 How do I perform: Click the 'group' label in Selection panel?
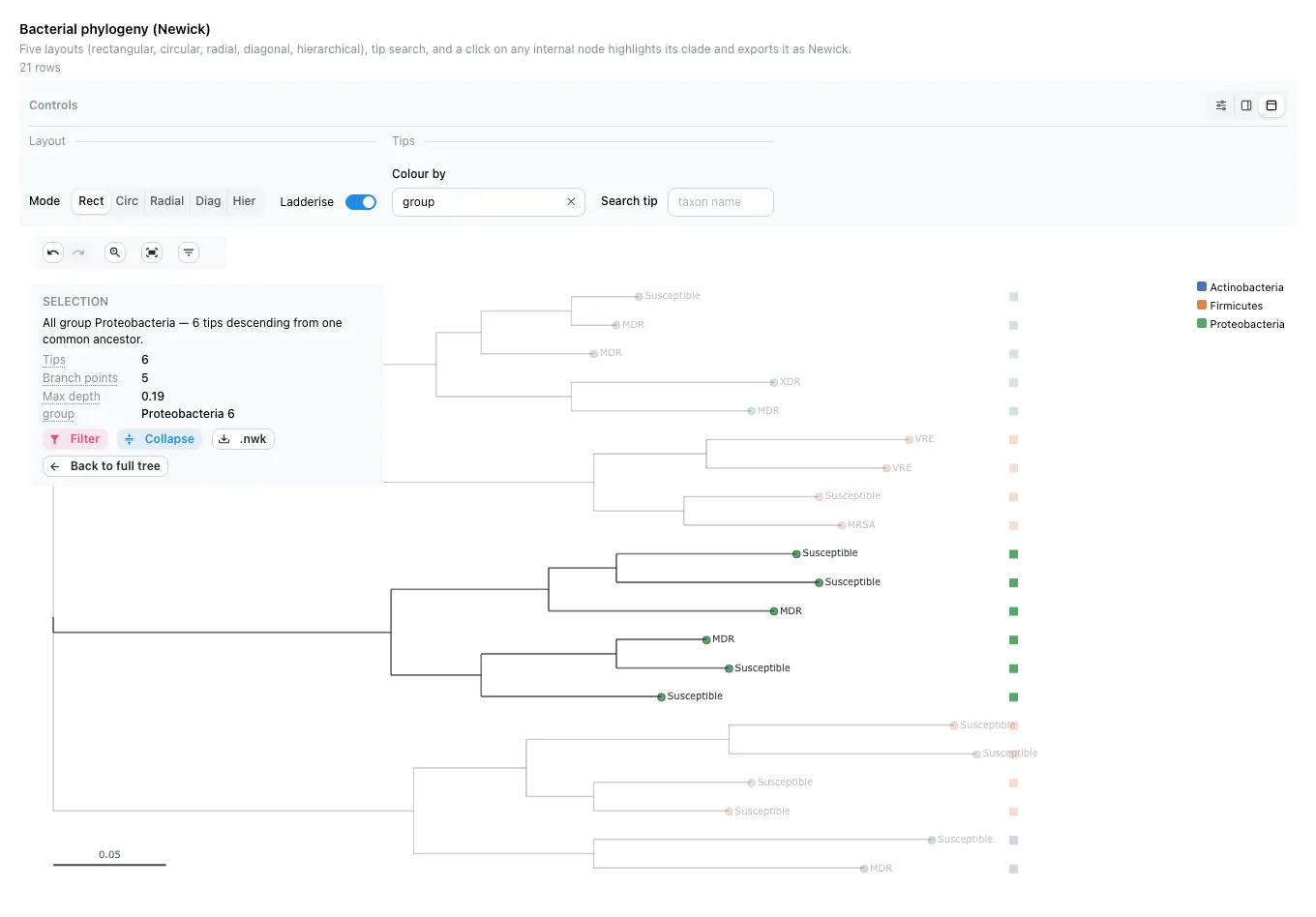point(58,414)
